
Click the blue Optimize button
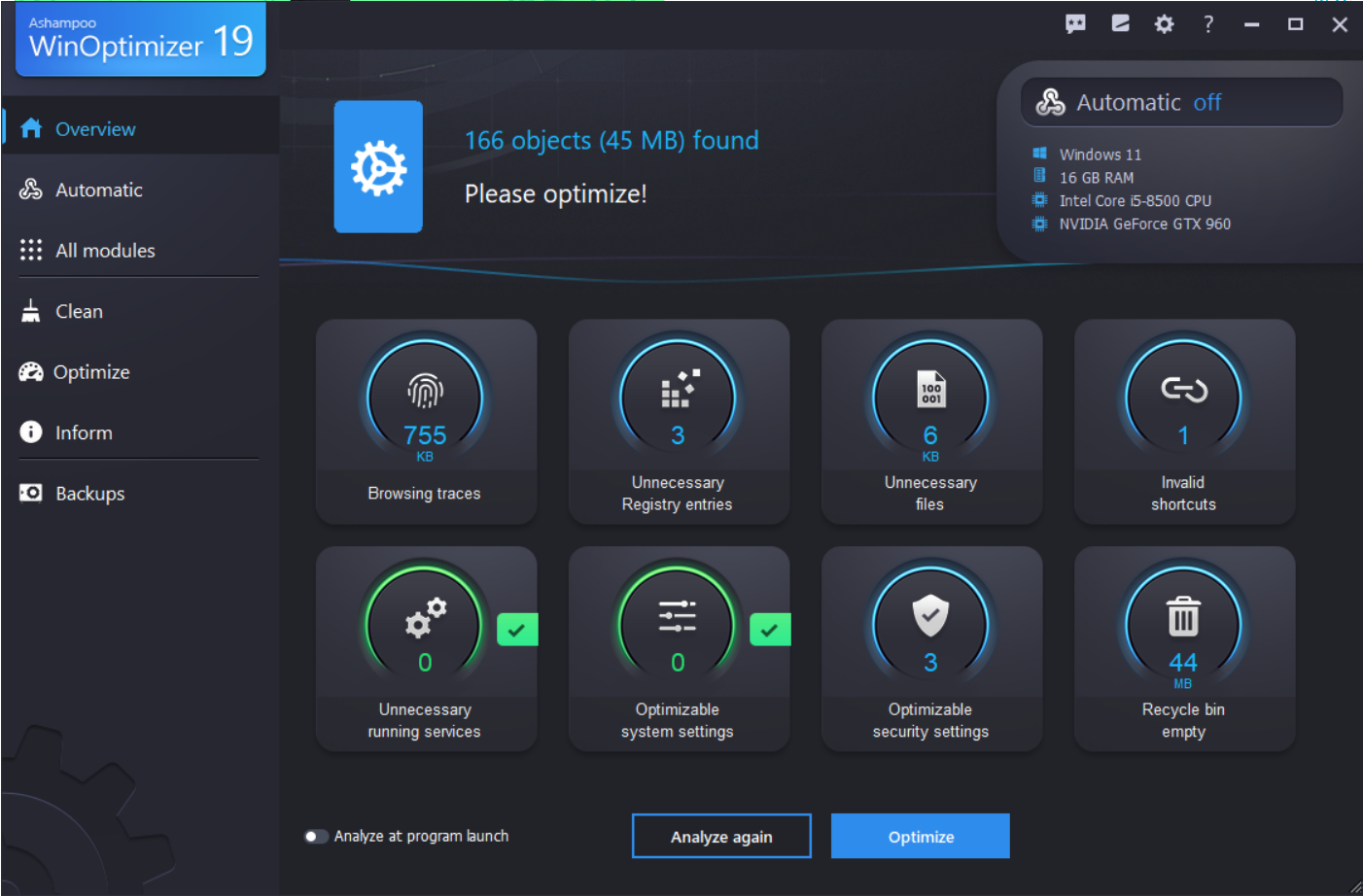[920, 837]
